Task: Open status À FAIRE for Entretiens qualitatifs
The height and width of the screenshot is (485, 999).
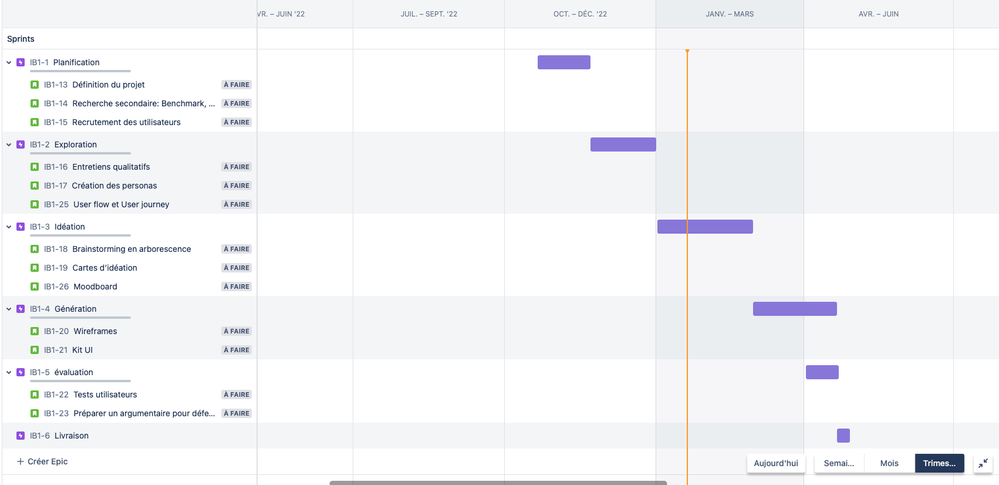Action: [236, 167]
